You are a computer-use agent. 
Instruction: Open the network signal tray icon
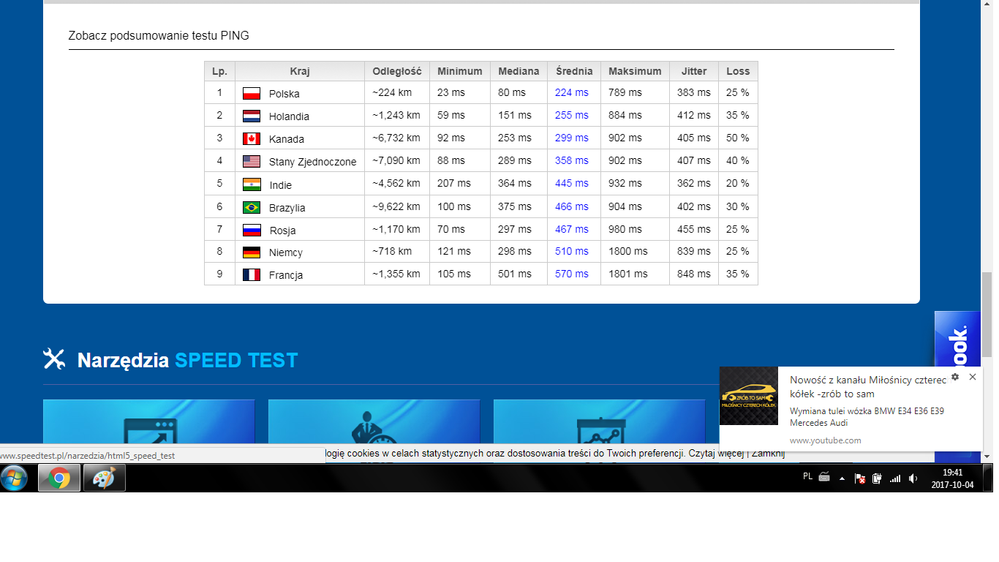point(895,478)
